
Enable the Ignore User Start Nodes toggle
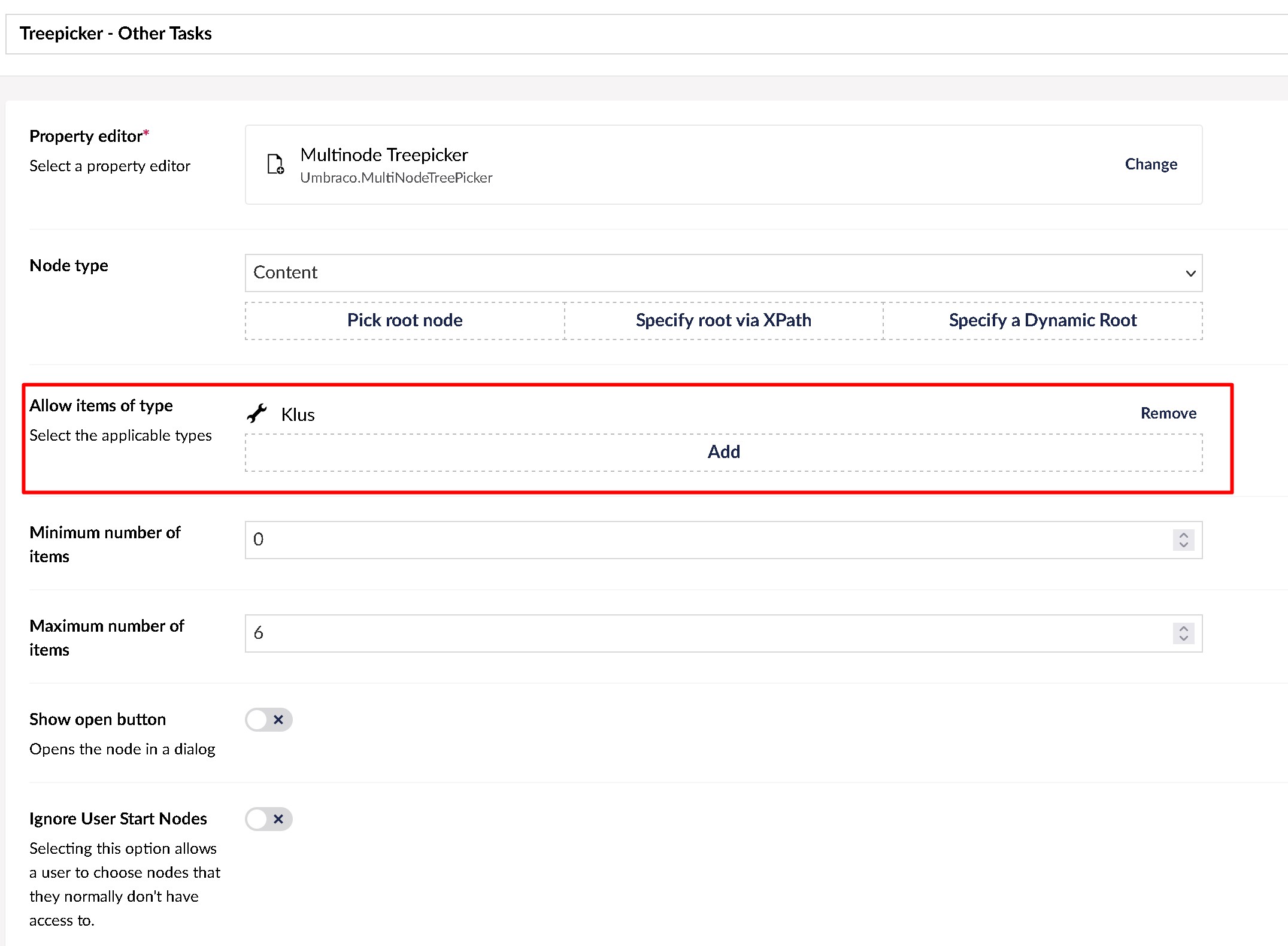pyautogui.click(x=268, y=819)
